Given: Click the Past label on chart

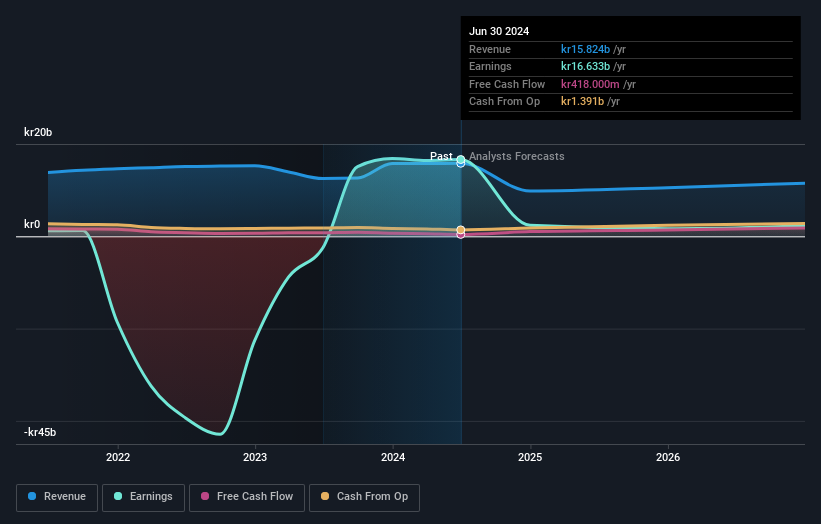Looking at the screenshot, I should 441,156.
